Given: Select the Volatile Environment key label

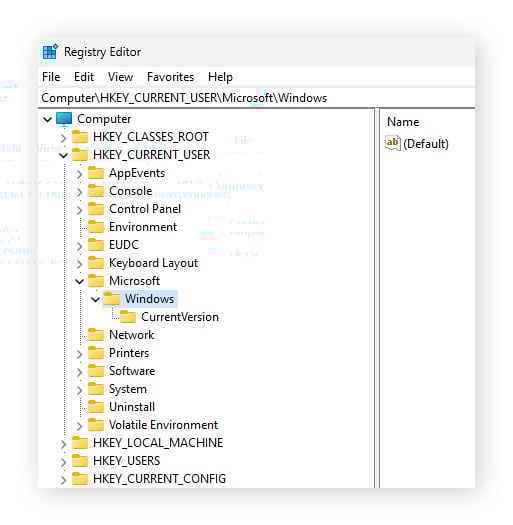Looking at the screenshot, I should (163, 425).
